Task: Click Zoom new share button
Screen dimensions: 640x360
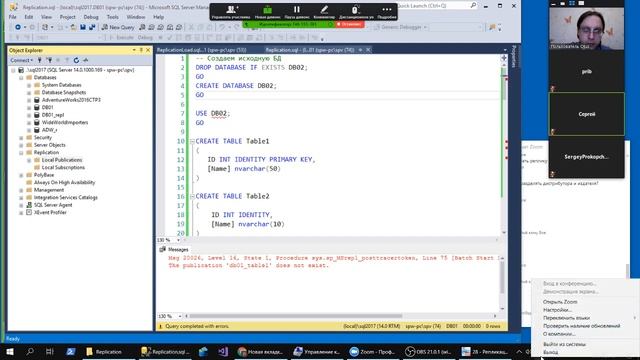Action: tap(267, 12)
